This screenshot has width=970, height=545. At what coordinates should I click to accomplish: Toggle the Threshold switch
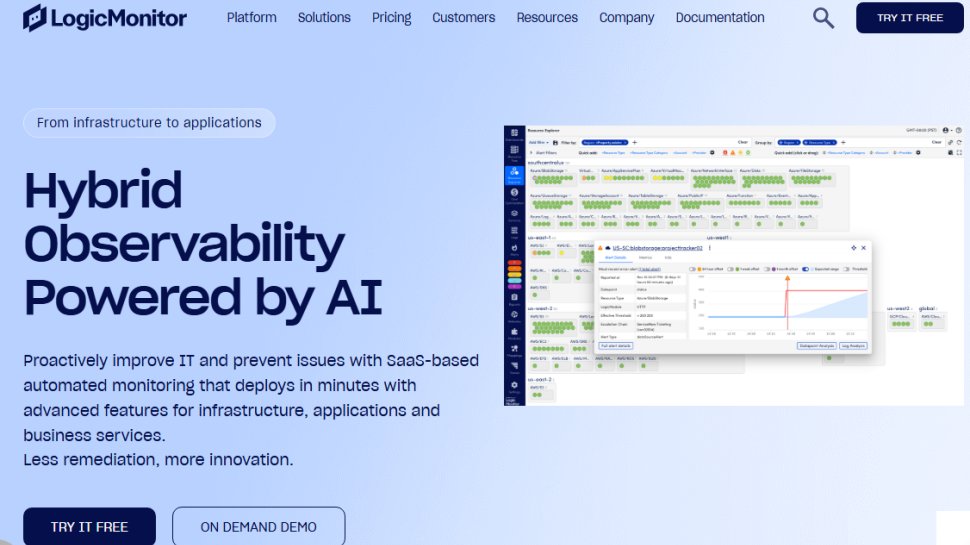[x=847, y=269]
